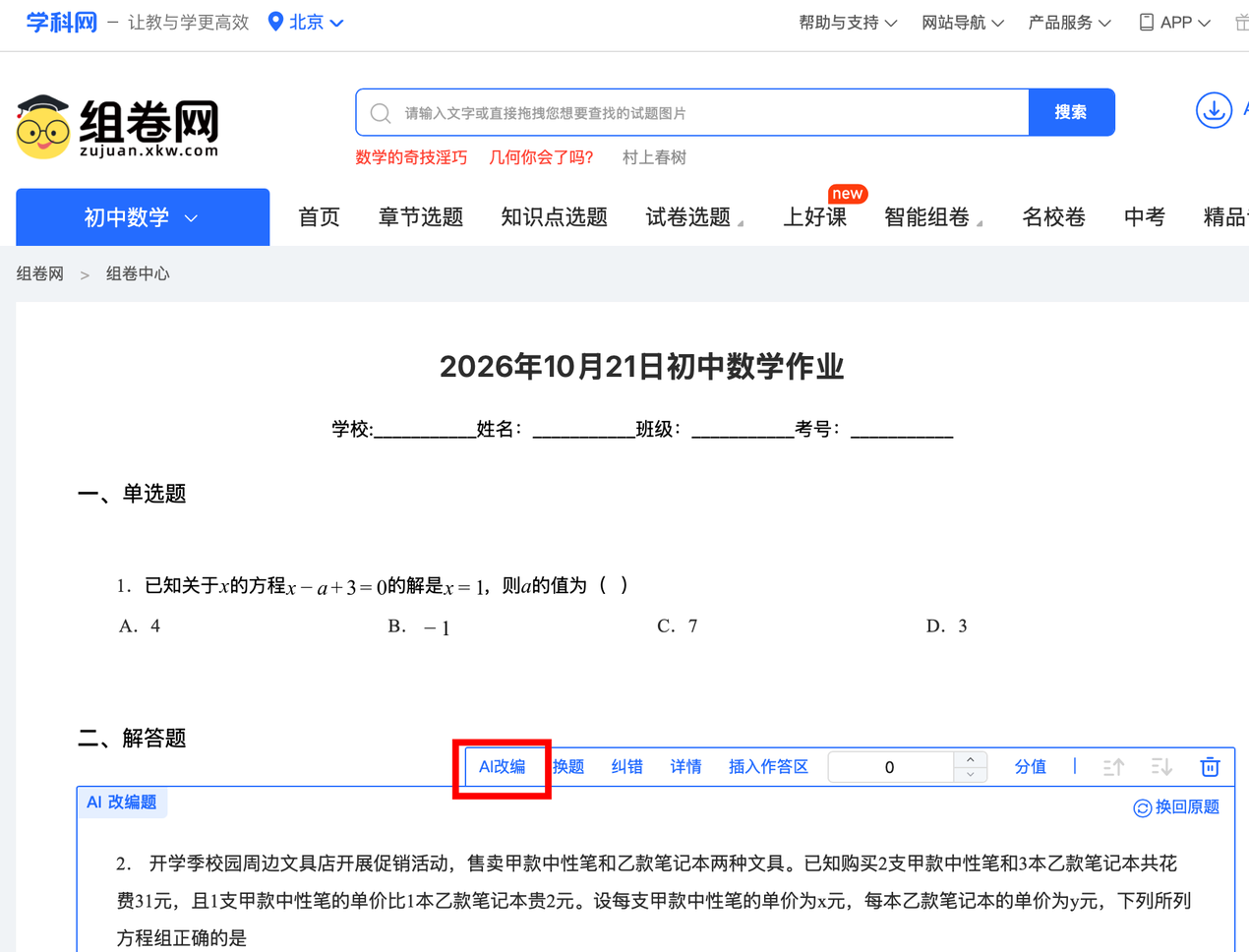Click the 学科网 logo at top left

61,22
